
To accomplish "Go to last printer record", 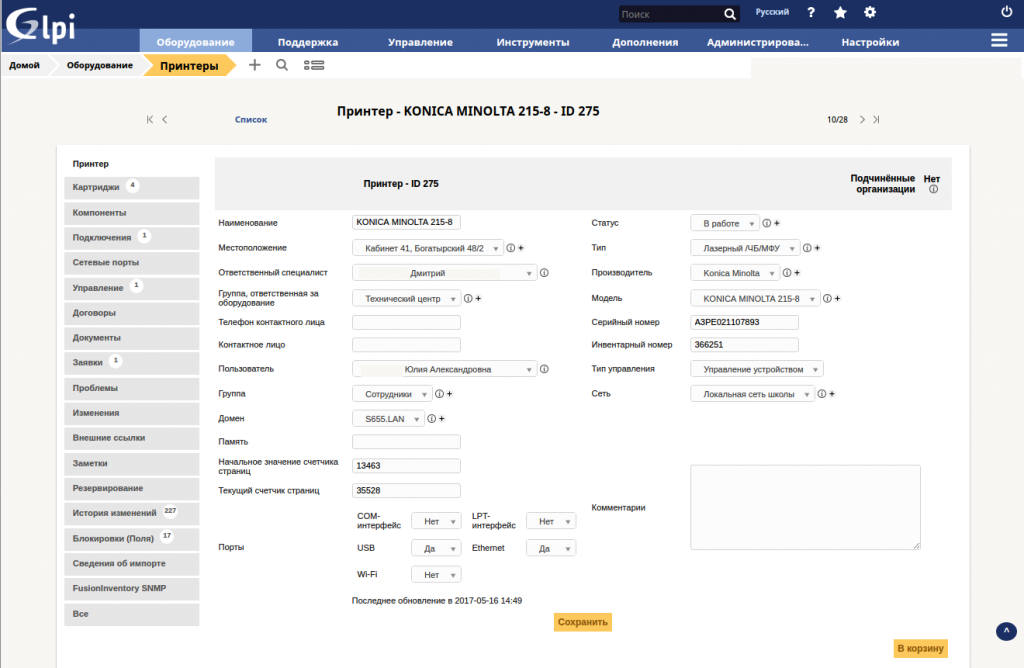I will 876,119.
